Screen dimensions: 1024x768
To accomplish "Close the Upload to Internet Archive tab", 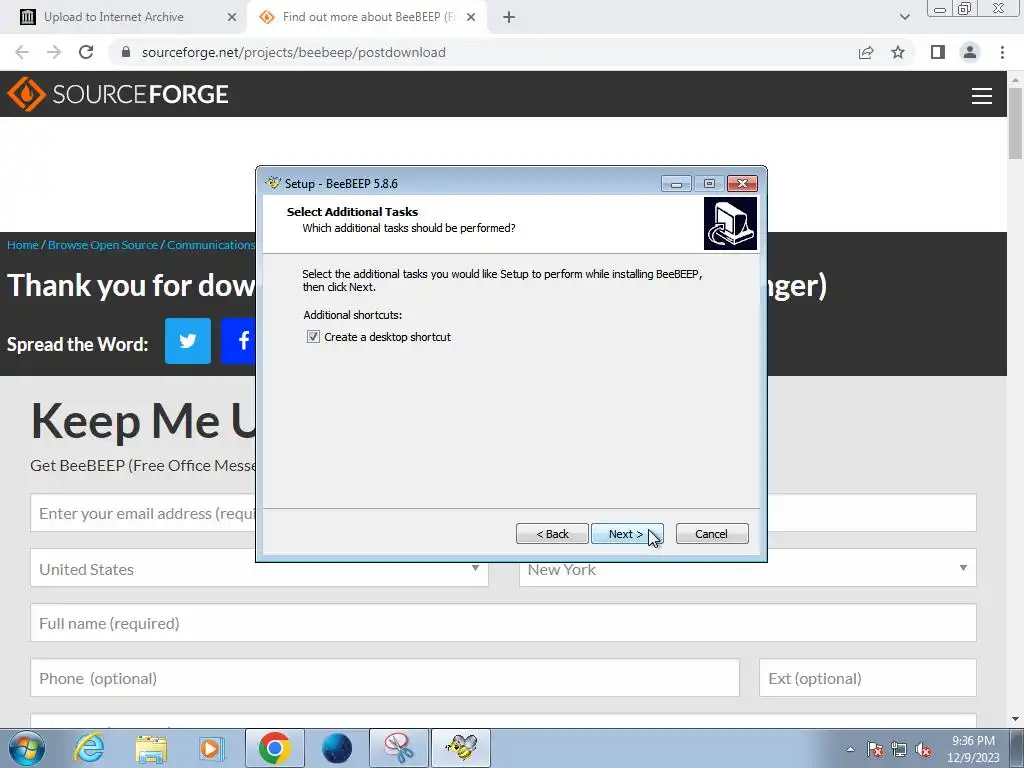I will click(232, 17).
